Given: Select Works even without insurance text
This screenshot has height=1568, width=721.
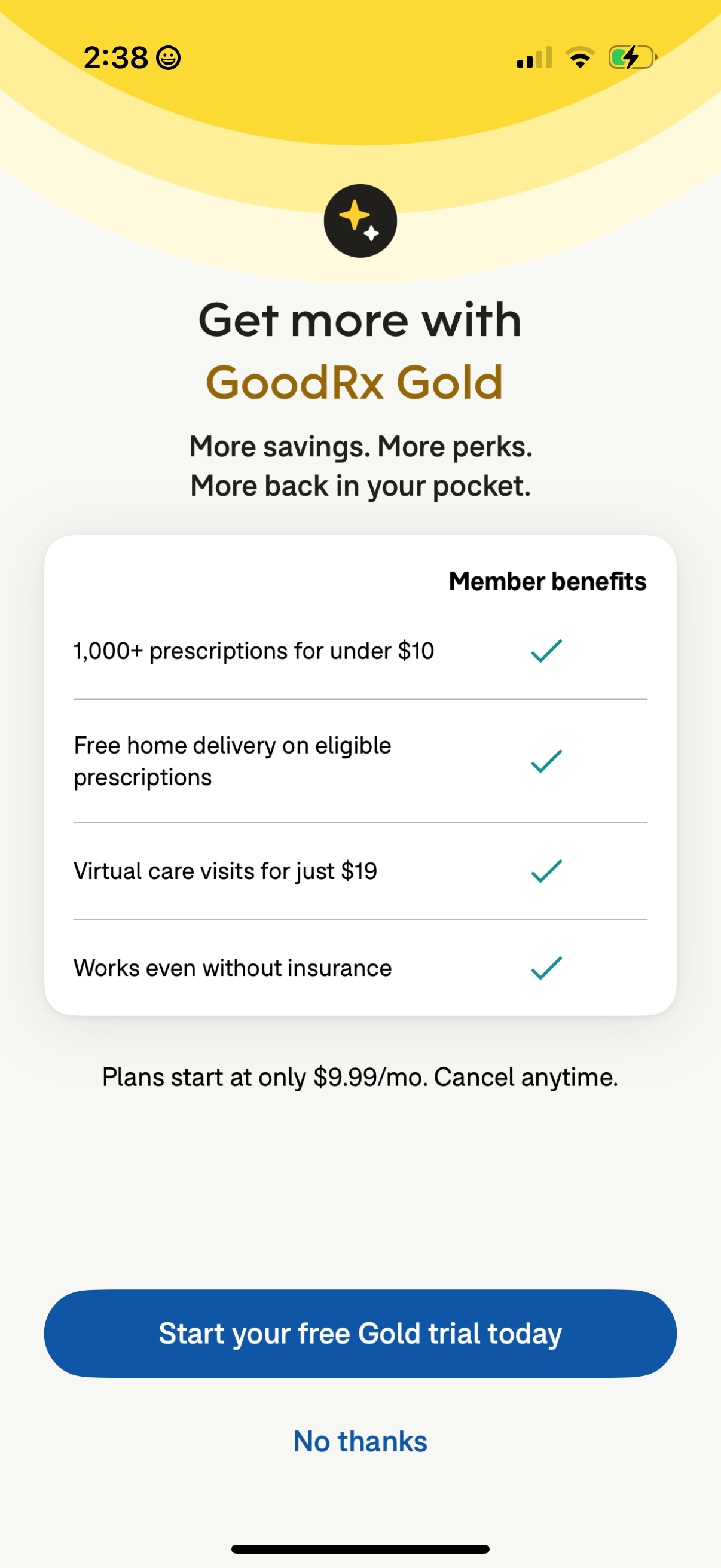Looking at the screenshot, I should click(x=233, y=968).
